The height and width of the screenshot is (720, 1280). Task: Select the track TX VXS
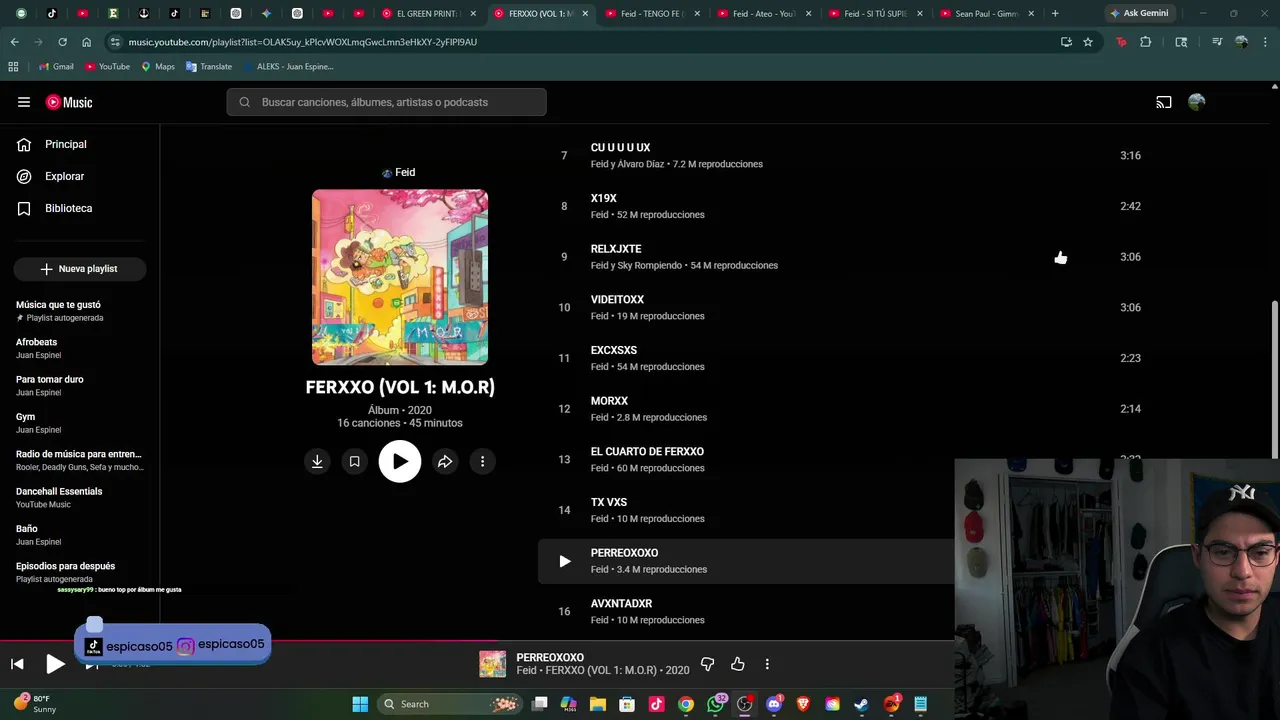(609, 502)
